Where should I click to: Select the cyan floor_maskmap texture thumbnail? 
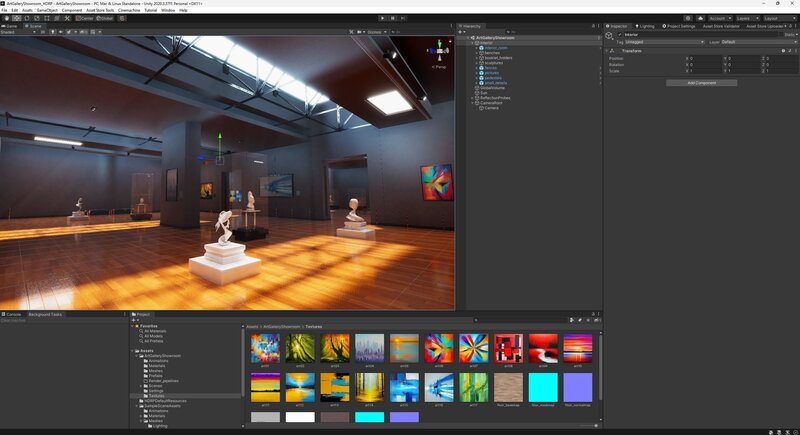544,388
